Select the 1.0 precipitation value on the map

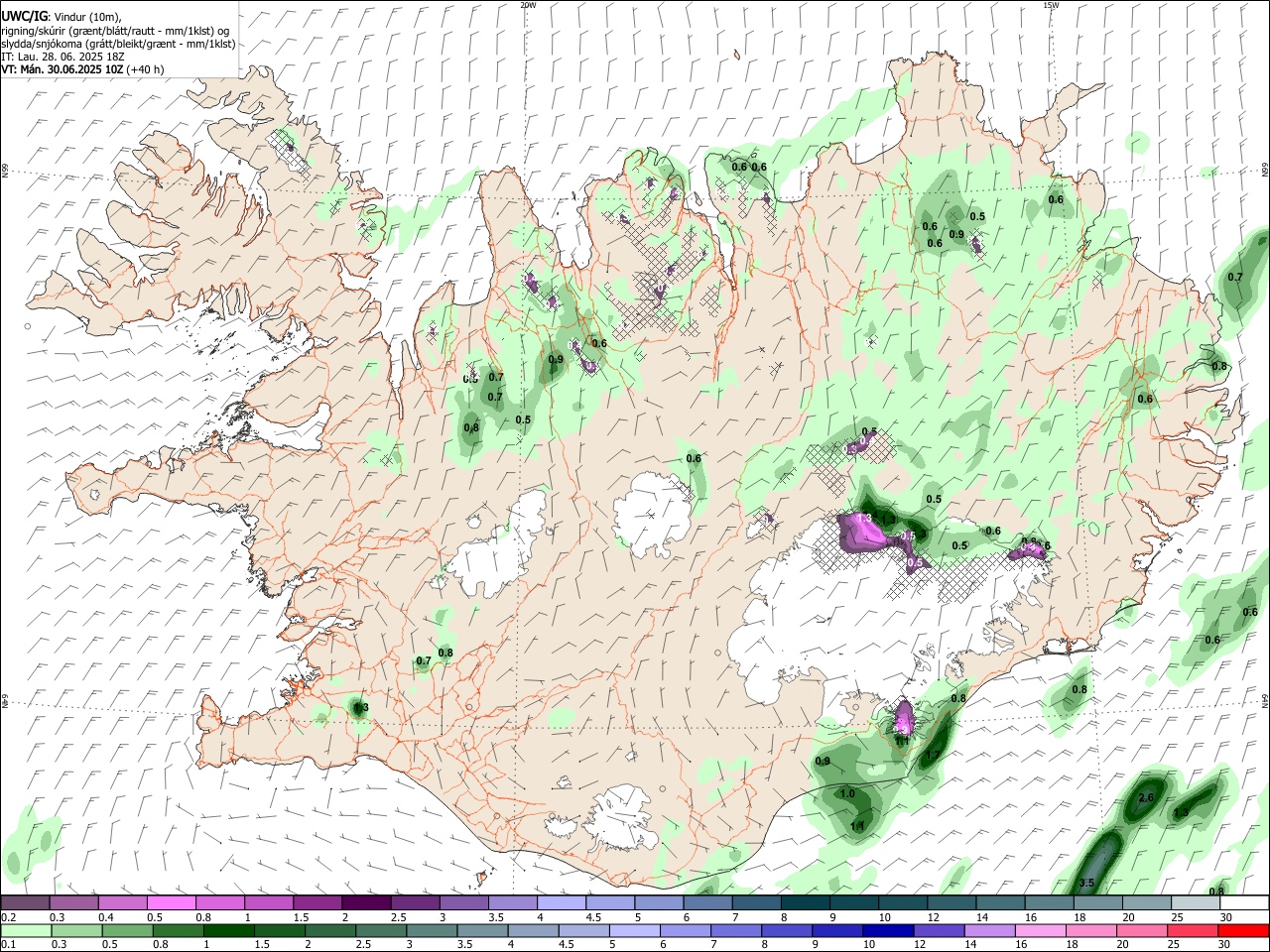pos(847,794)
